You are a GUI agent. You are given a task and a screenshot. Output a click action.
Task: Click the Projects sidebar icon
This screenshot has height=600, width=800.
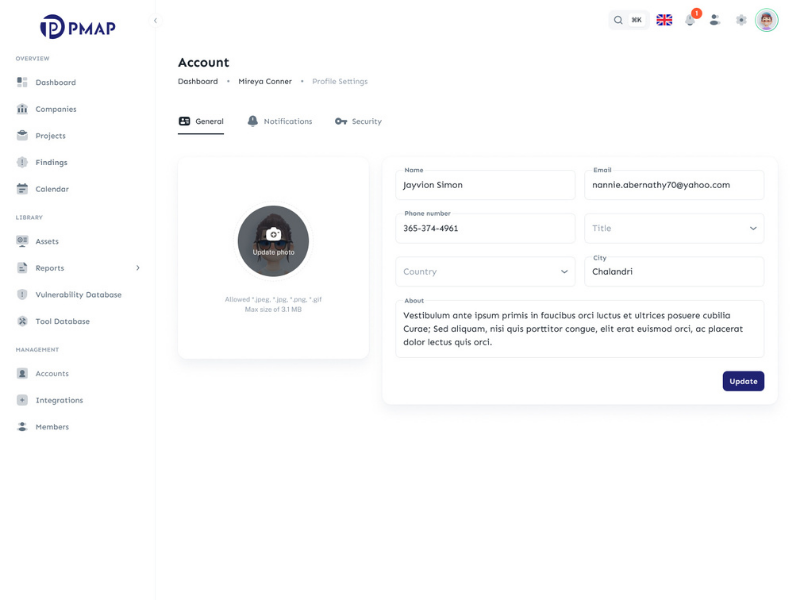[x=22, y=135]
